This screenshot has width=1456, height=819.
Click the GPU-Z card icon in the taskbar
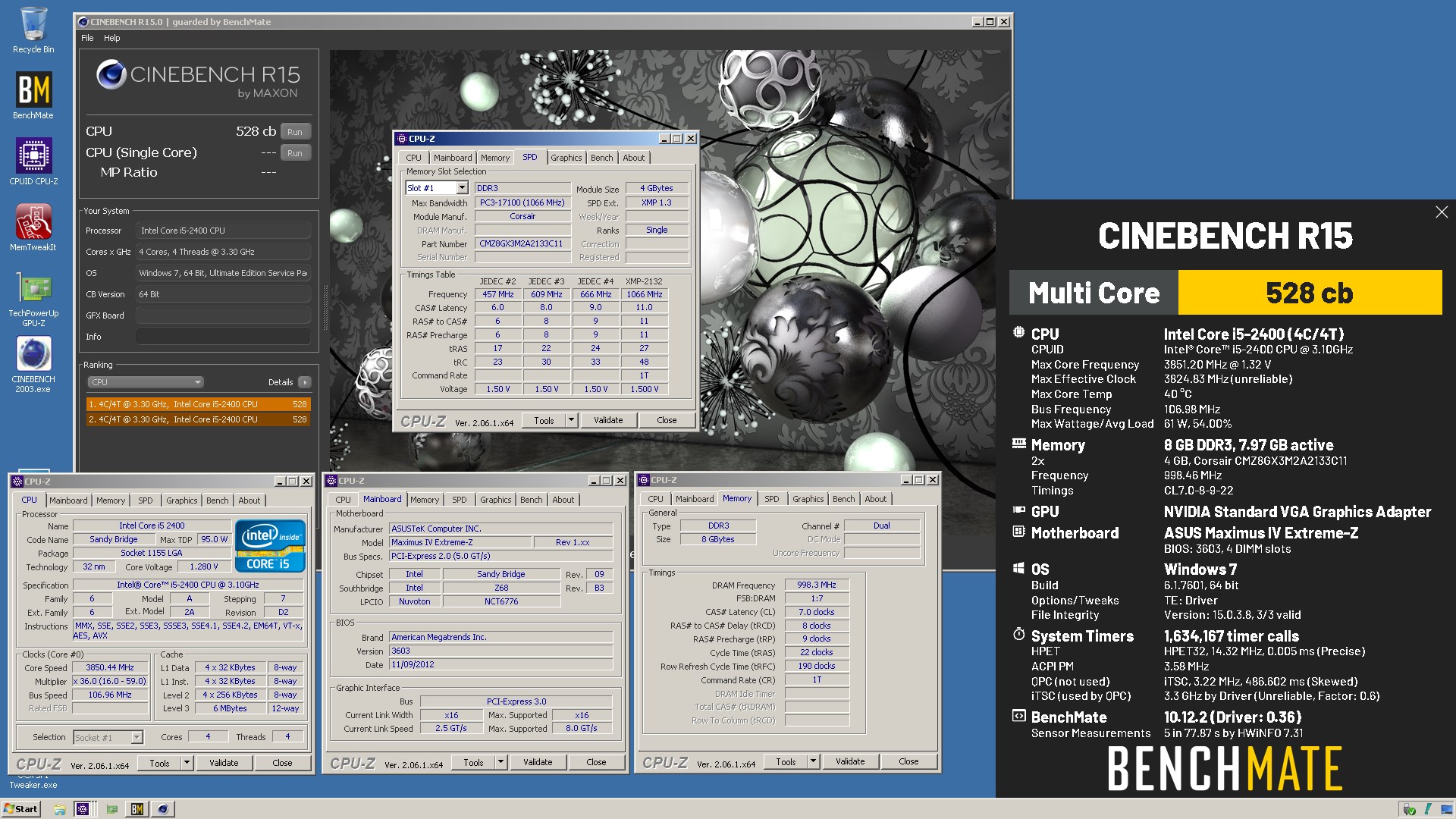pos(111,809)
